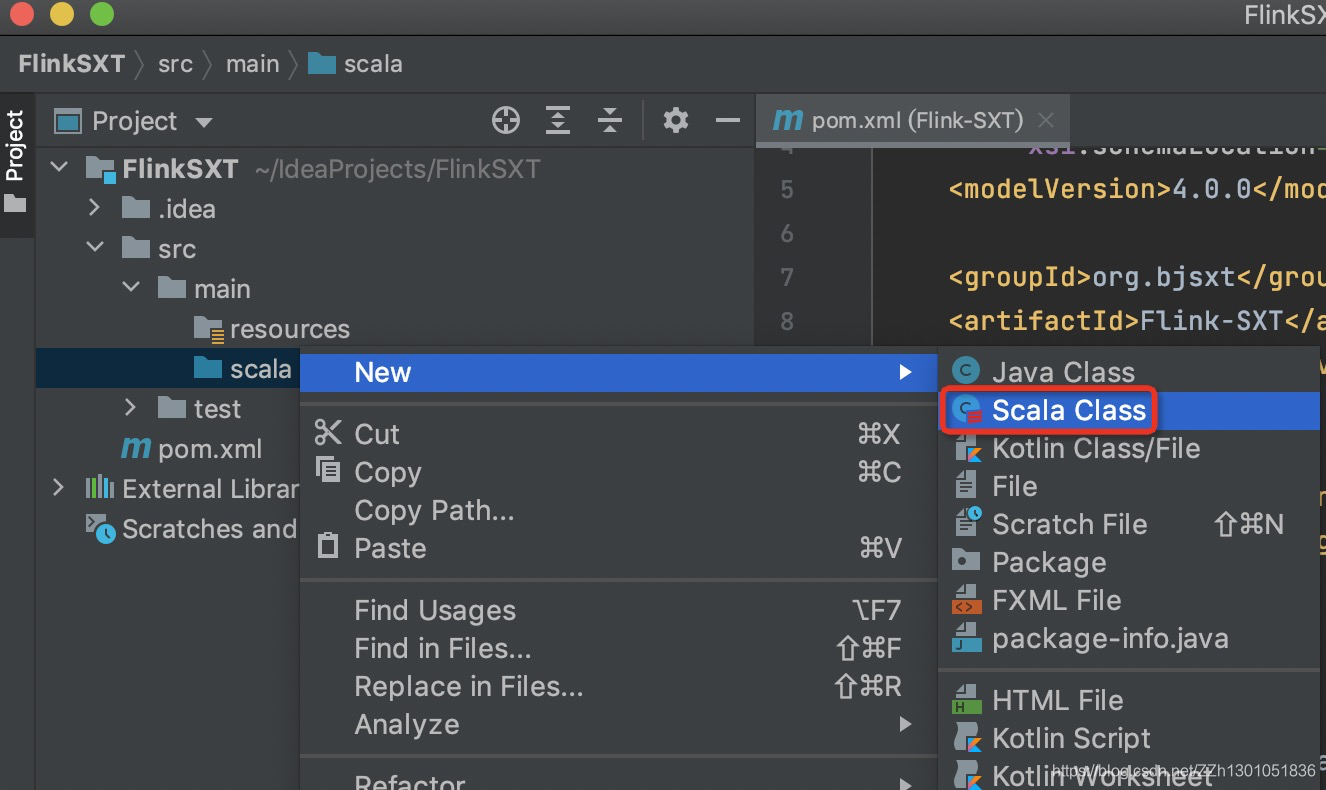Choose Find in Files... menu entry
Screen dimensions: 1326x790
click(618, 648)
